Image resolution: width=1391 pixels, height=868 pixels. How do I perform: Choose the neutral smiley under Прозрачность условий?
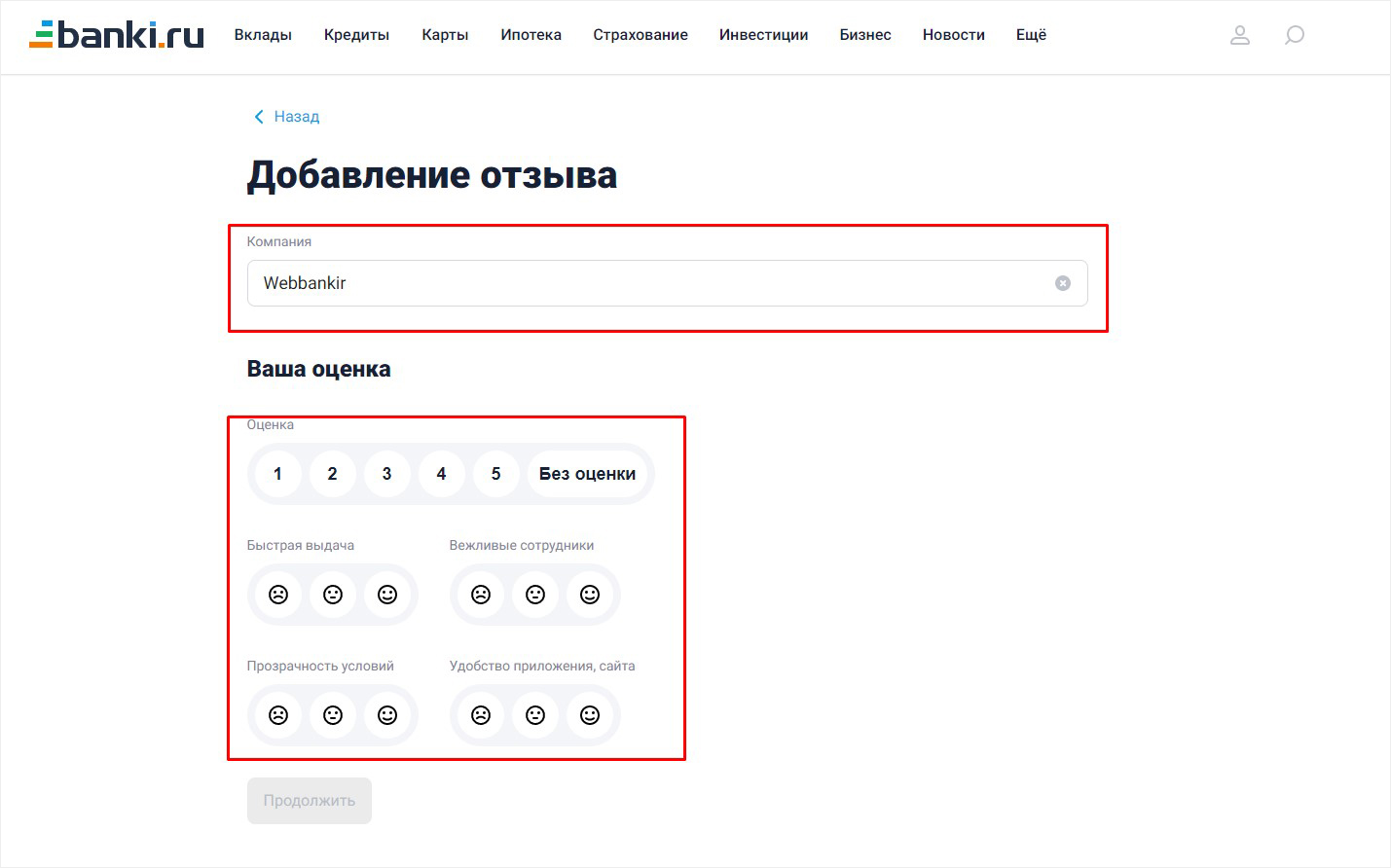pos(333,714)
